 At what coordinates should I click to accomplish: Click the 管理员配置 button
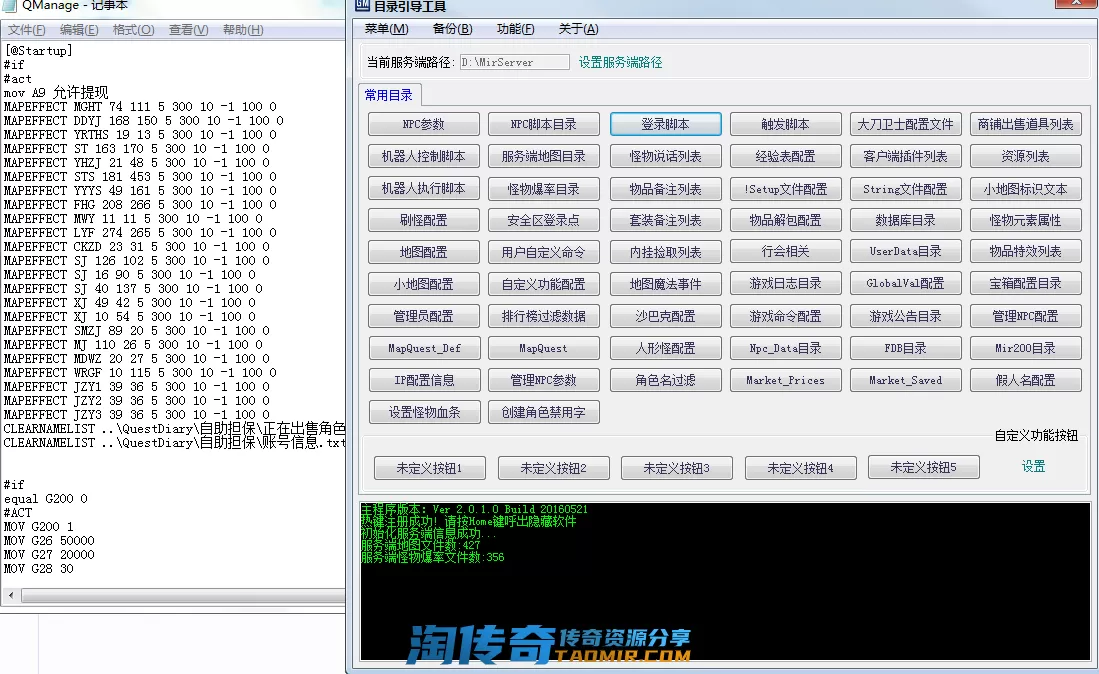[424, 316]
